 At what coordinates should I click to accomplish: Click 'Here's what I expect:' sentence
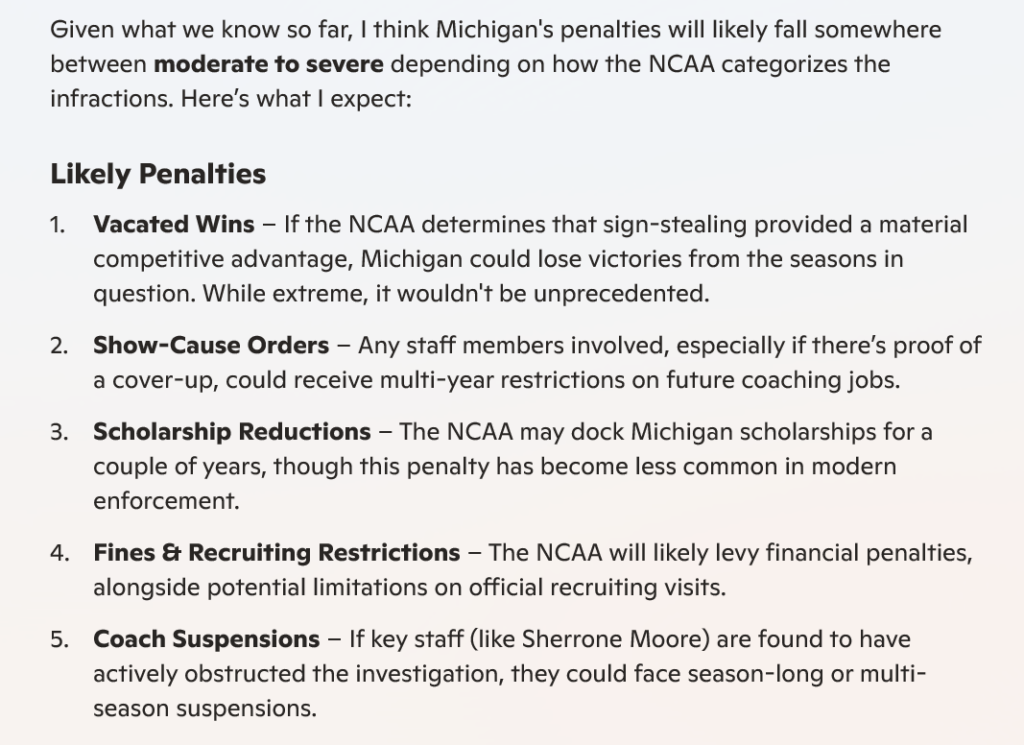click(x=296, y=99)
